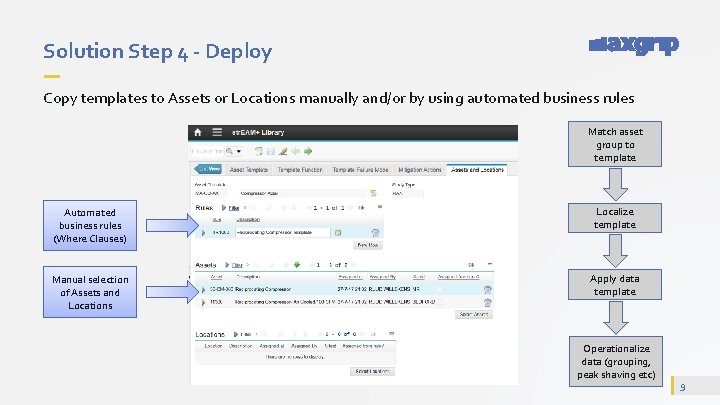Collapse the Locations table with minimize icon

click(391, 333)
